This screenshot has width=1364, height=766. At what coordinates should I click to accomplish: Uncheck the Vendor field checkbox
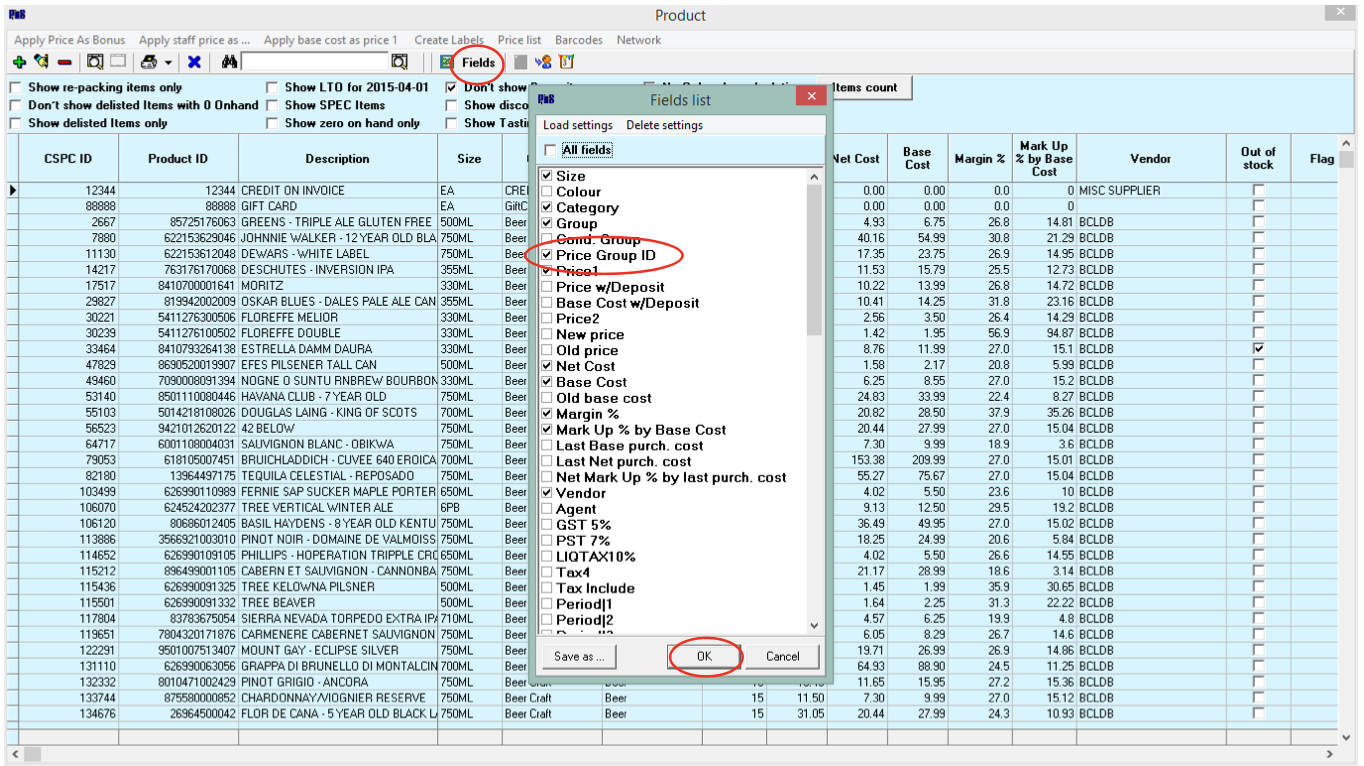tap(546, 493)
